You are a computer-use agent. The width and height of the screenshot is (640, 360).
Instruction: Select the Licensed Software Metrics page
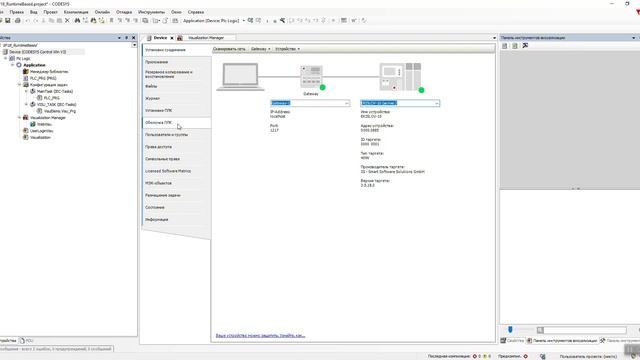(x=176, y=171)
